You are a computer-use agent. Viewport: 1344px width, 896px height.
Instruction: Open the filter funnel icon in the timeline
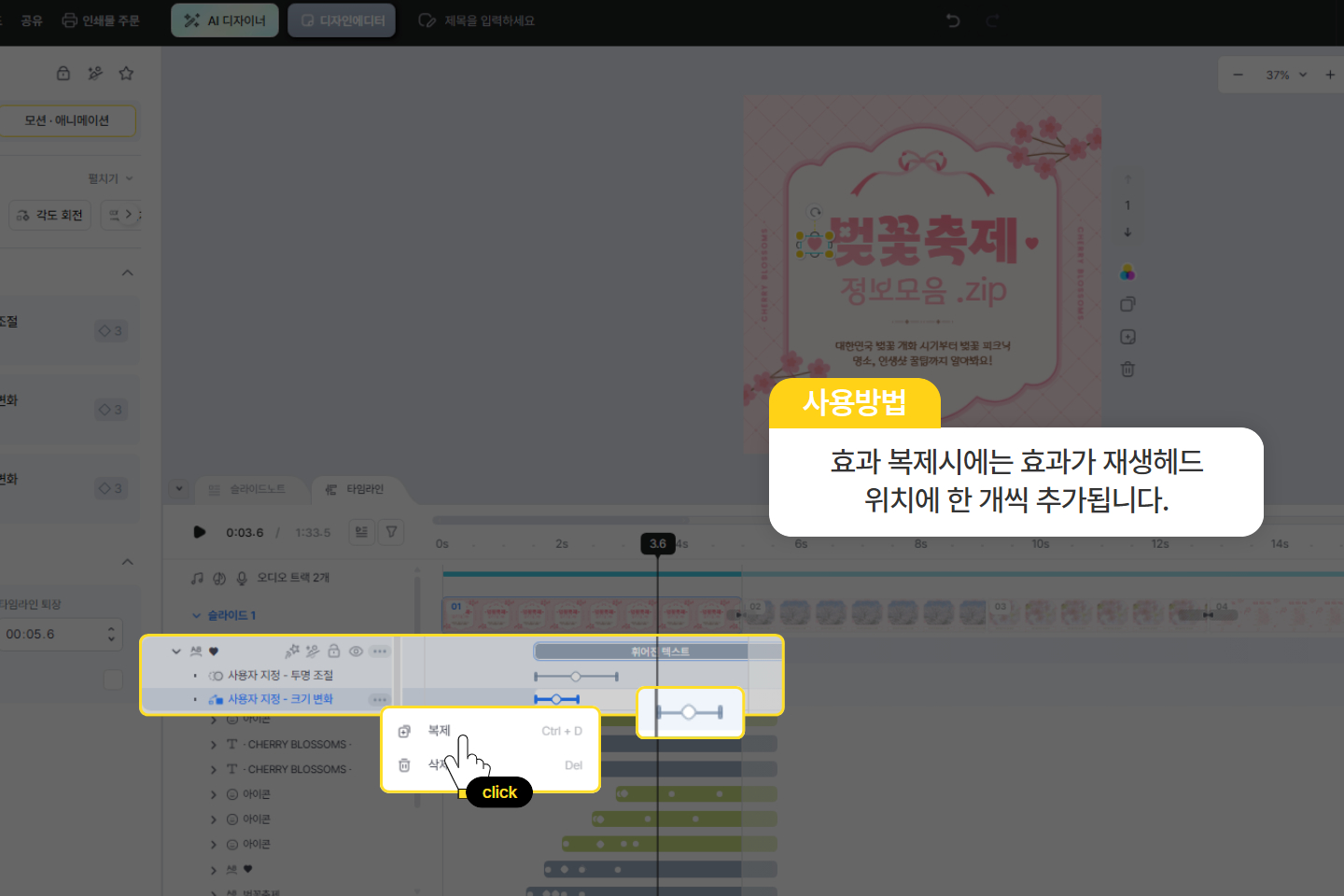point(392,532)
